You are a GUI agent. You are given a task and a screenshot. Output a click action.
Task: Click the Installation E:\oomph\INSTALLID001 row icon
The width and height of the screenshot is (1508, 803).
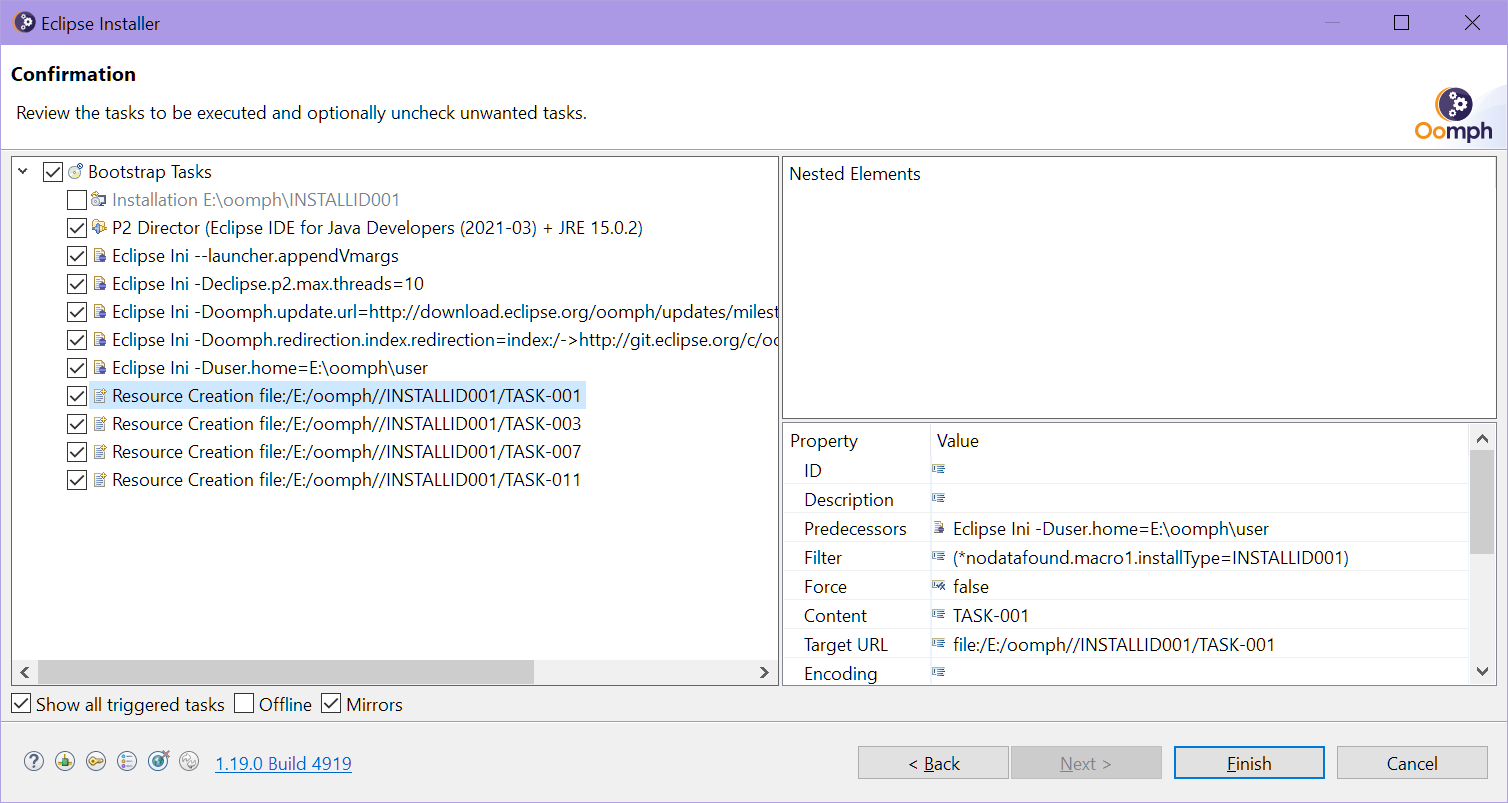point(99,200)
